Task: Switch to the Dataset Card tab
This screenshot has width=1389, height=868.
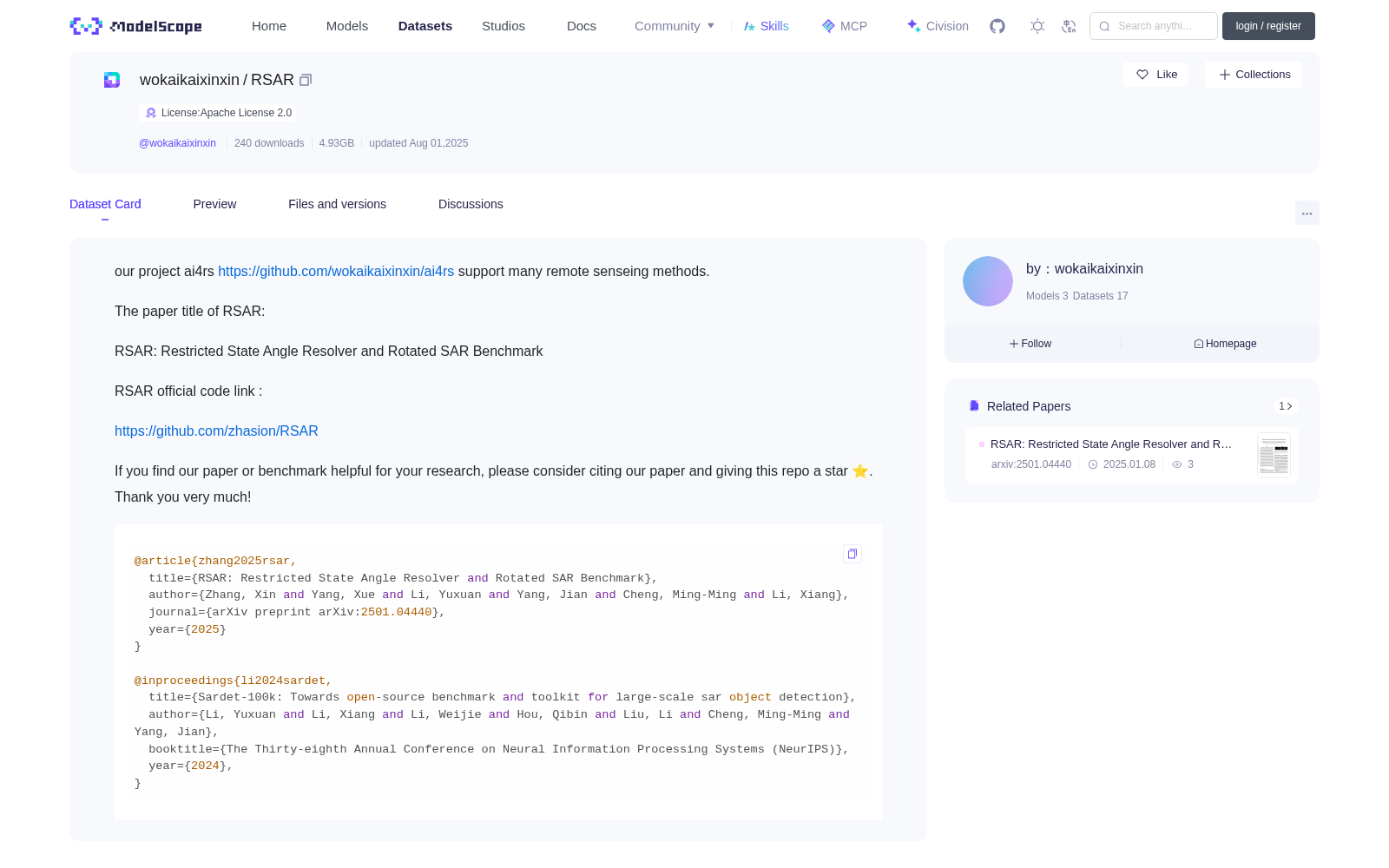Action: pos(105,204)
